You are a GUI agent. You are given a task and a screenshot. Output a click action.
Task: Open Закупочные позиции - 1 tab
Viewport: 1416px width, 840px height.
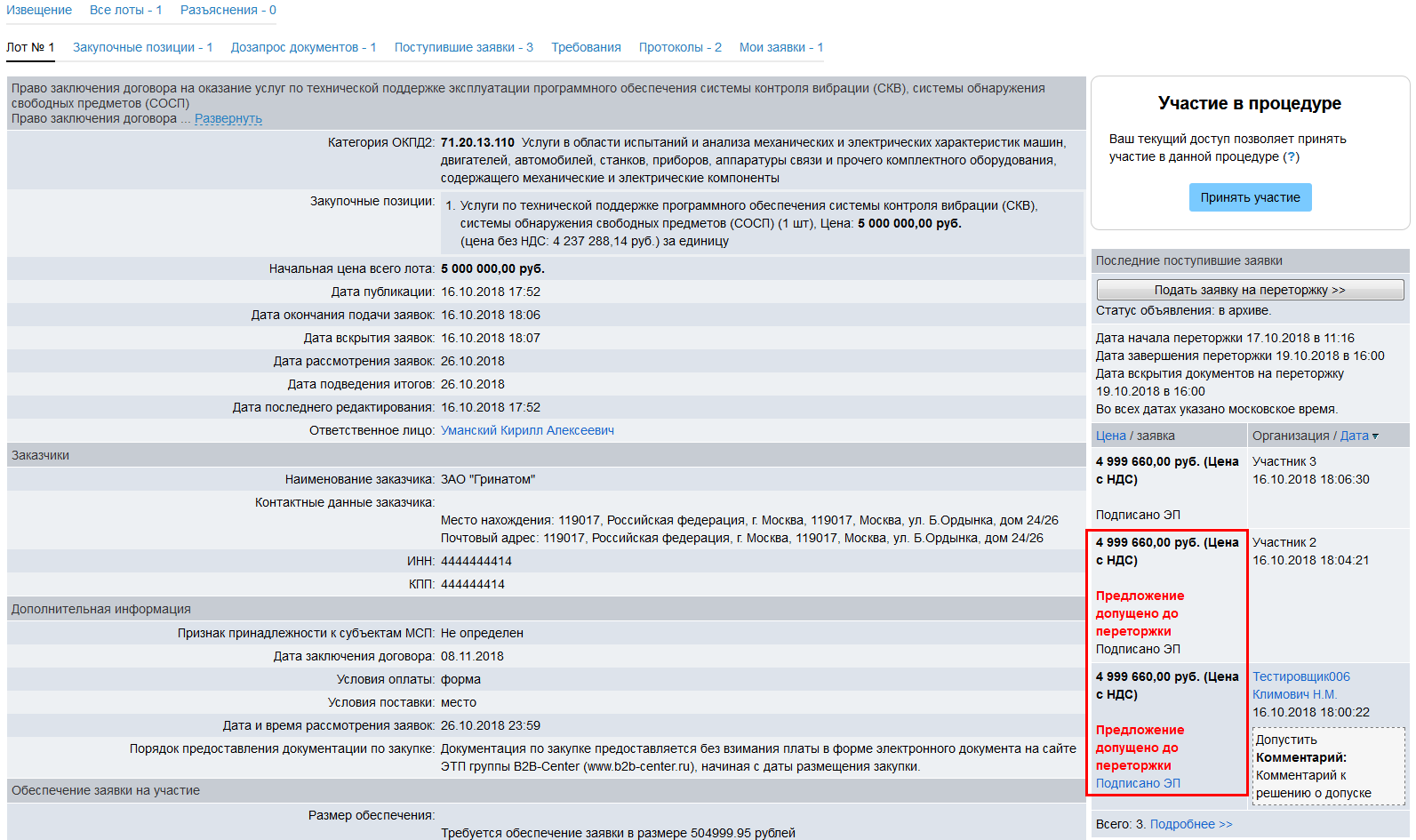[x=142, y=47]
